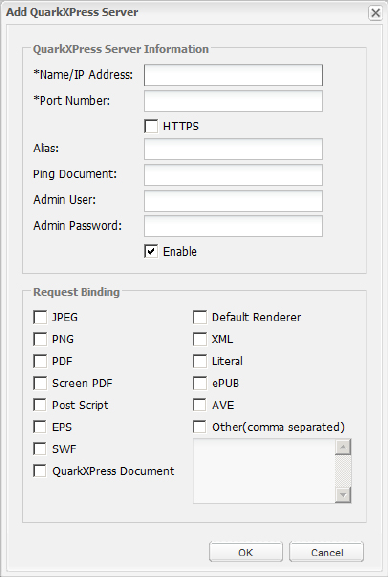
Task: Check the HTTPS checkbox
Action: point(151,126)
